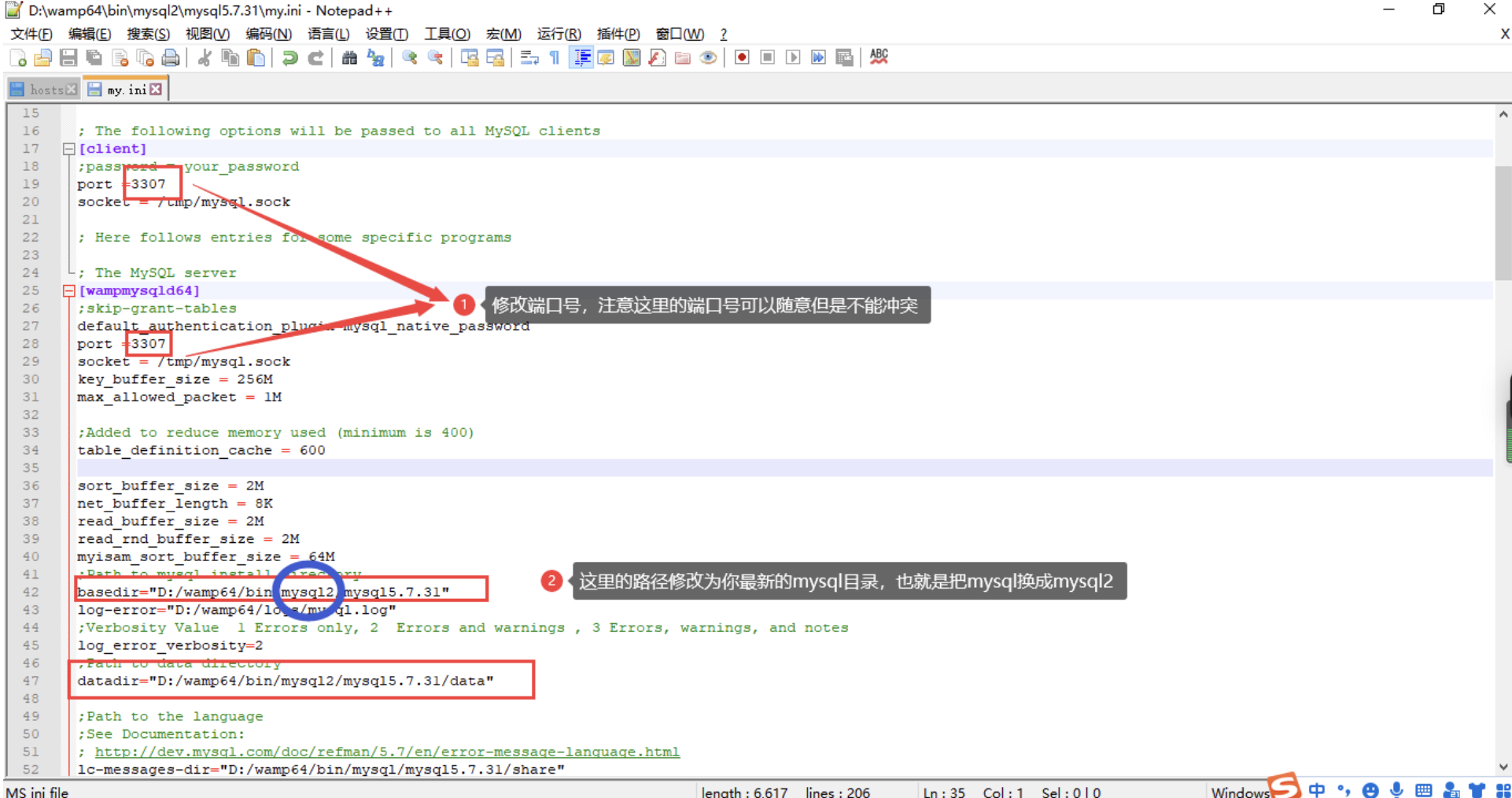This screenshot has width=1512, height=798.
Task: Open Replace with the toolbar icon
Action: (375, 57)
